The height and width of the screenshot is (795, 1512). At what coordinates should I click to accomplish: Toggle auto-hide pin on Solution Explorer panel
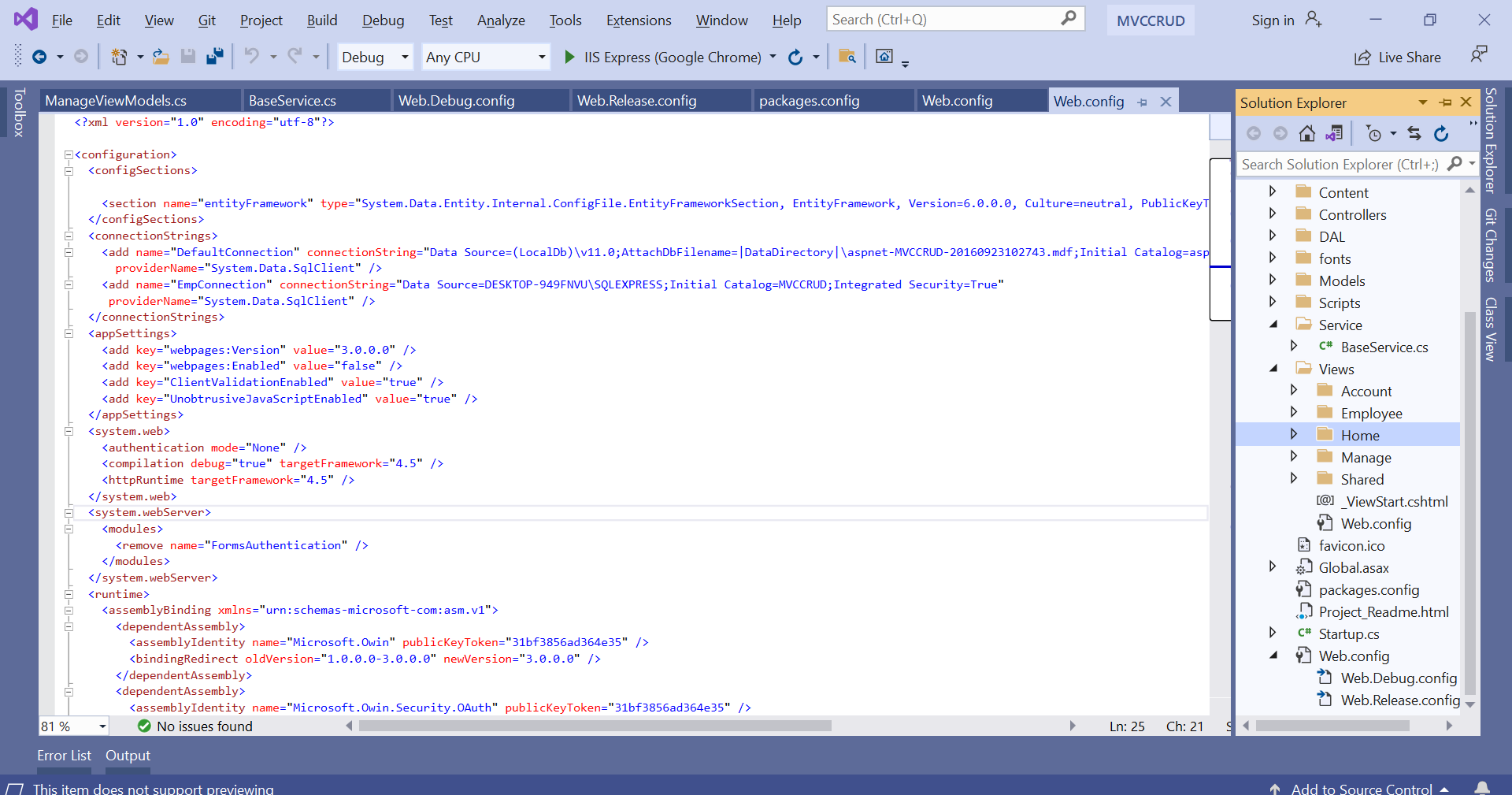1445,102
